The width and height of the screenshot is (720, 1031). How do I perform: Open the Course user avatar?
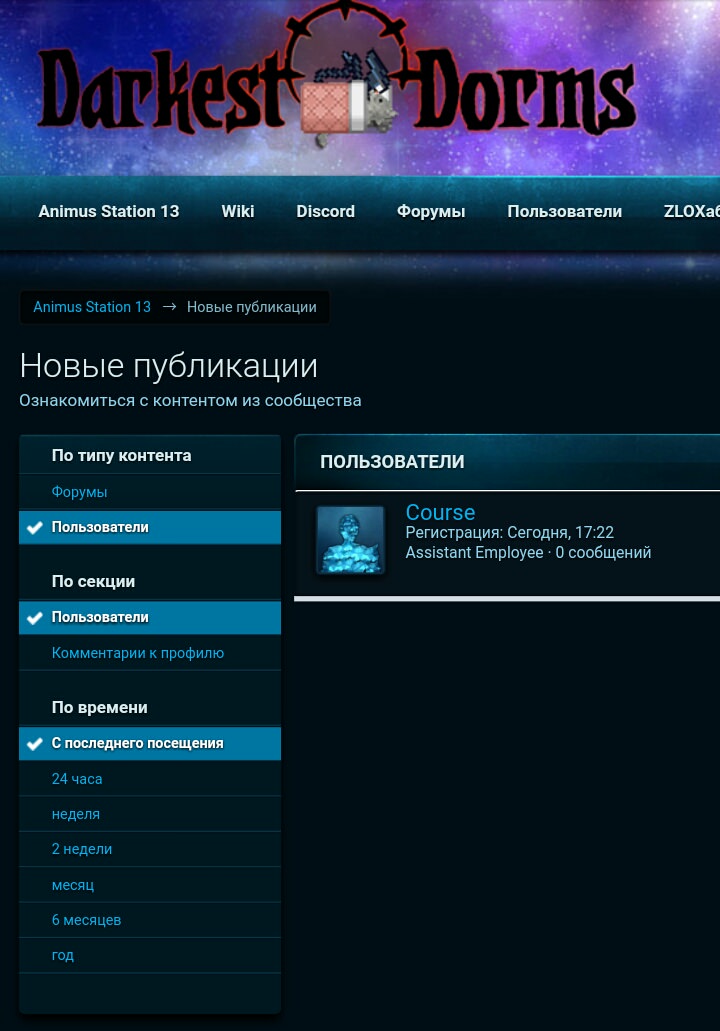tap(350, 540)
